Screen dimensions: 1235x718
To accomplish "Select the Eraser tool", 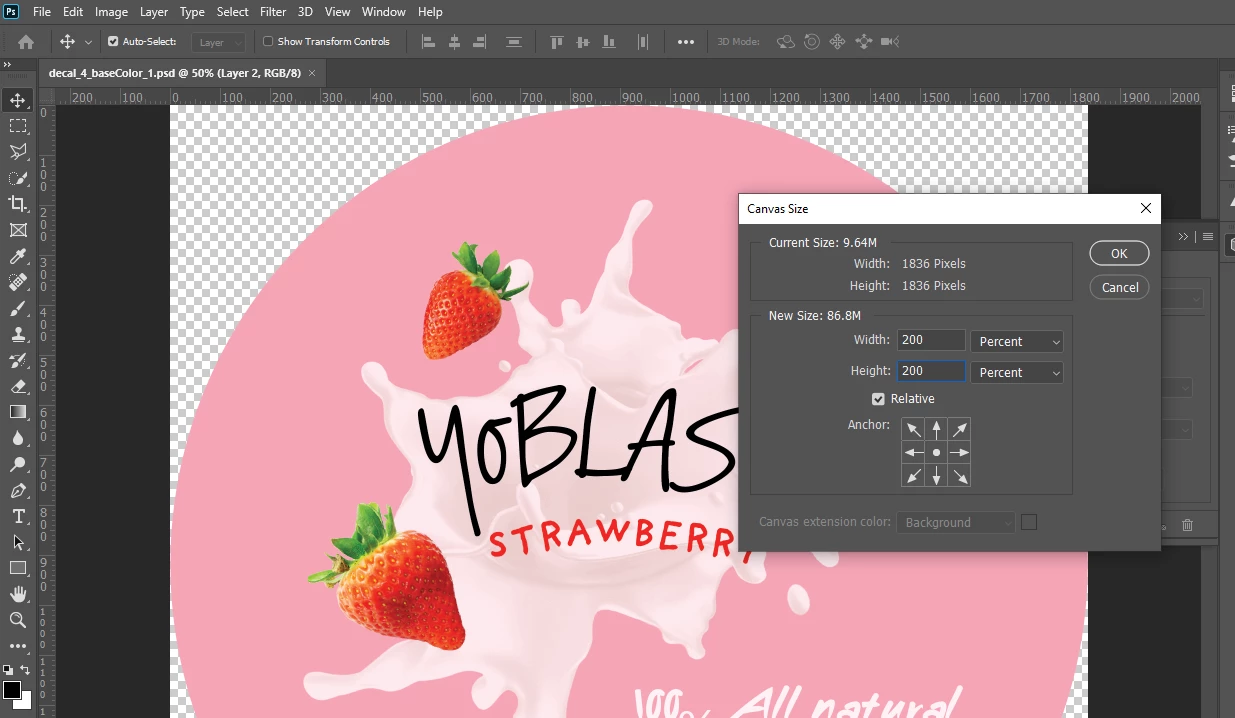I will point(18,386).
